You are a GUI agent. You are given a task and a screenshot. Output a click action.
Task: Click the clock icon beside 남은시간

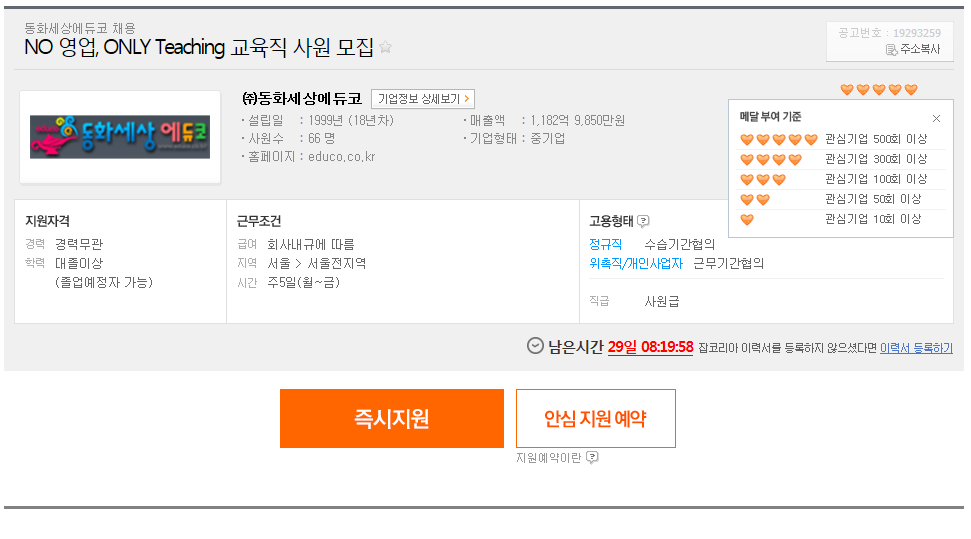tap(535, 346)
